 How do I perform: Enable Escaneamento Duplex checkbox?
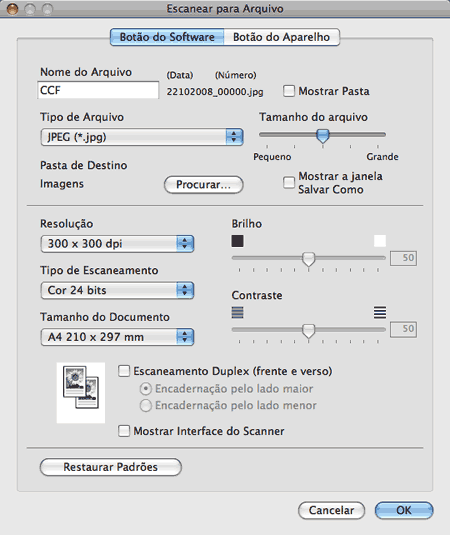[x=124, y=371]
